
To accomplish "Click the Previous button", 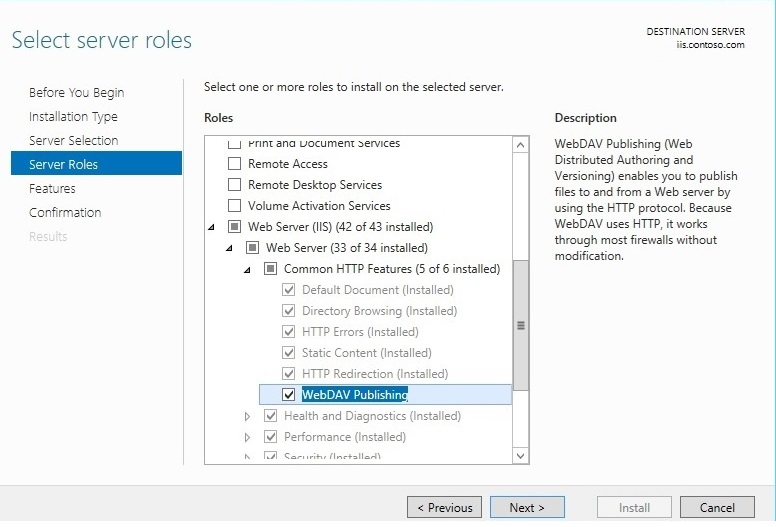I will (444, 507).
